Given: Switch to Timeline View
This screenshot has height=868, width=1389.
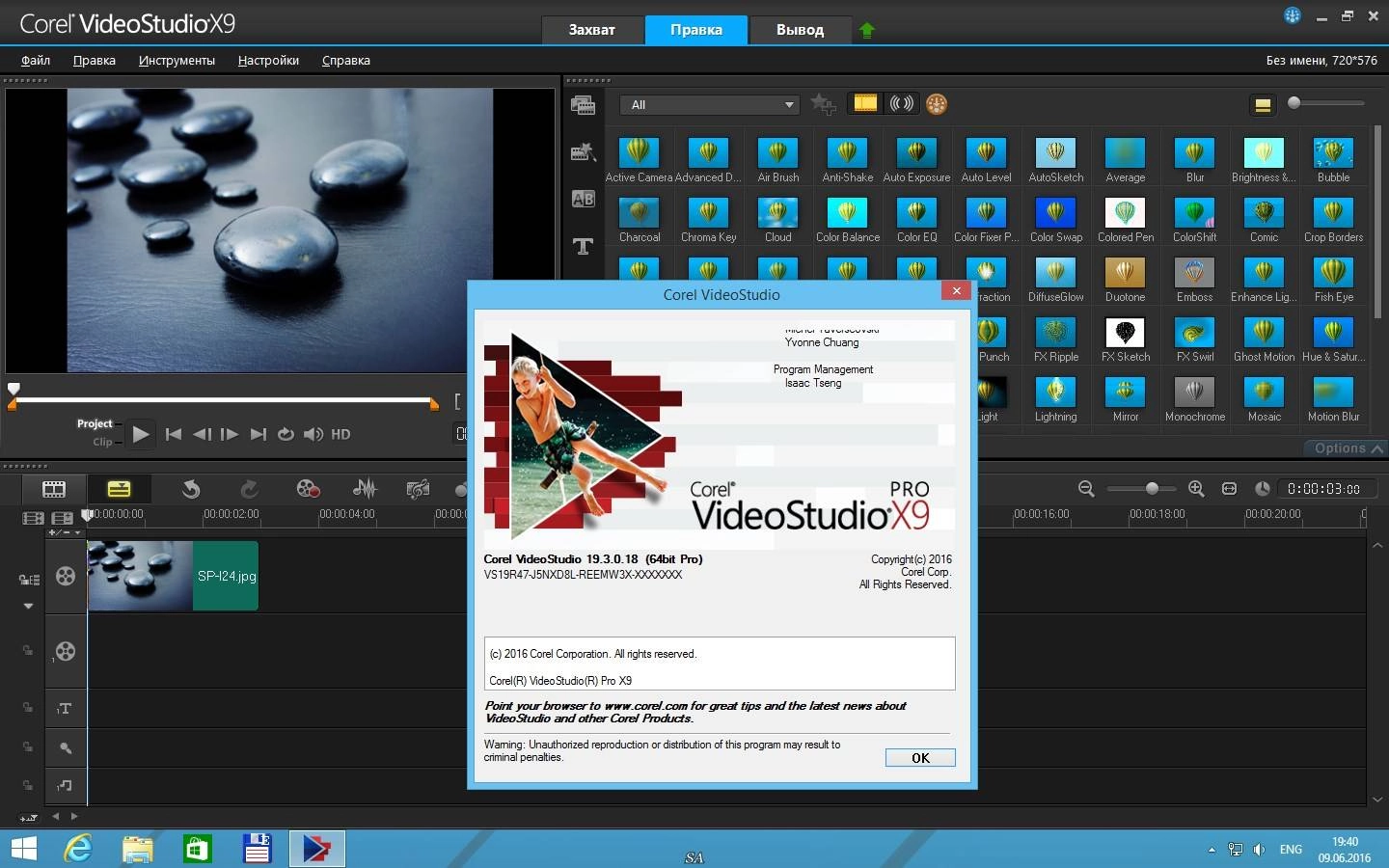Looking at the screenshot, I should click(119, 489).
